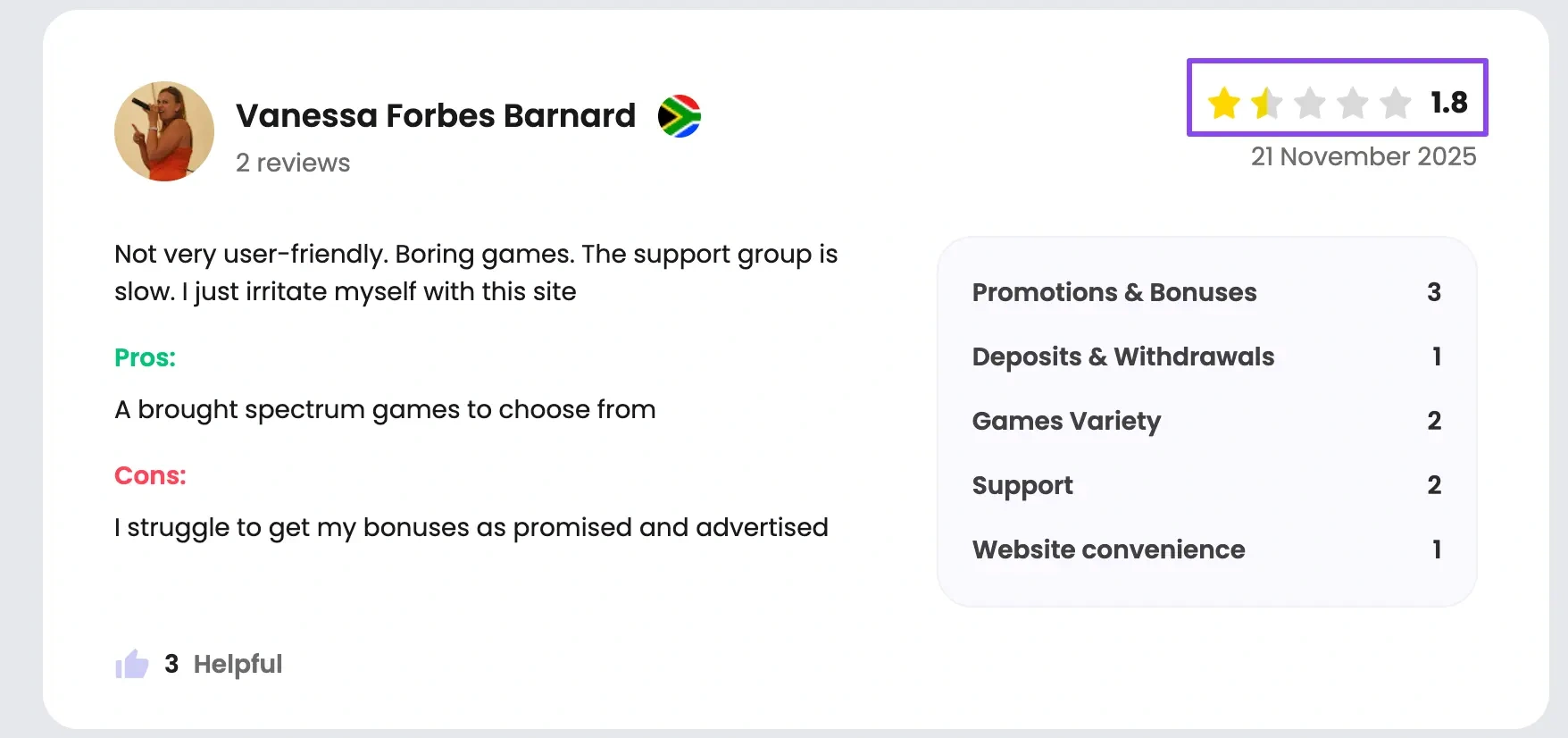The image size is (1568, 738).
Task: Select the Support rating row
Action: click(1205, 485)
